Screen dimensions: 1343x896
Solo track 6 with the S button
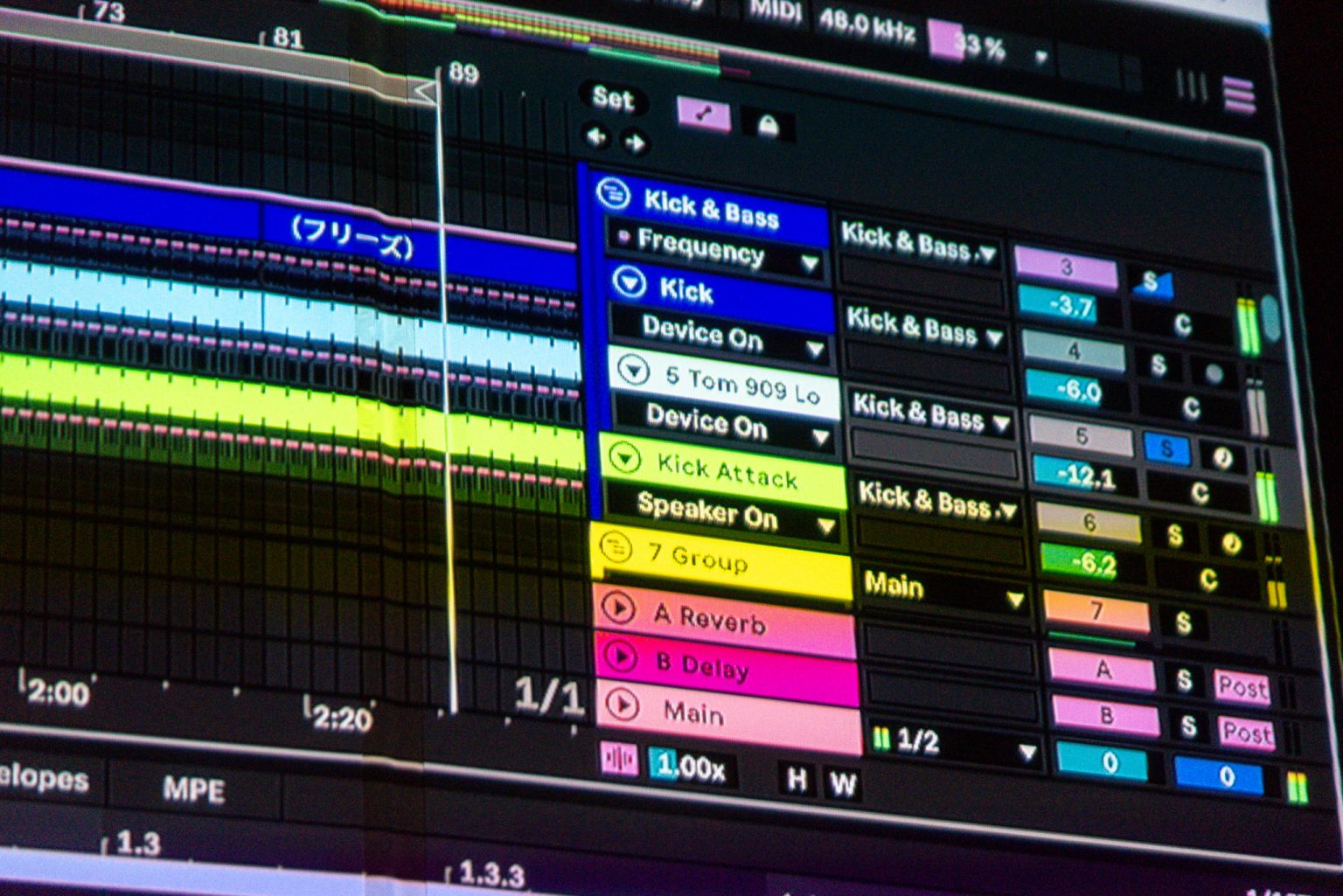tap(1175, 535)
